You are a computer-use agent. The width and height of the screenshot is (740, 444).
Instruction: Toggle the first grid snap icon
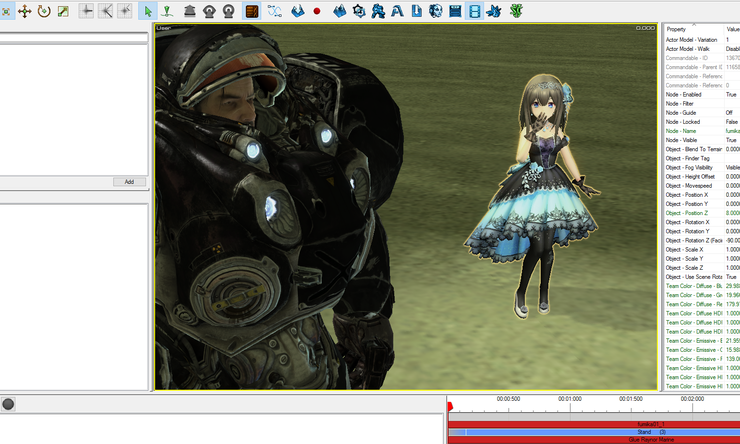click(86, 11)
